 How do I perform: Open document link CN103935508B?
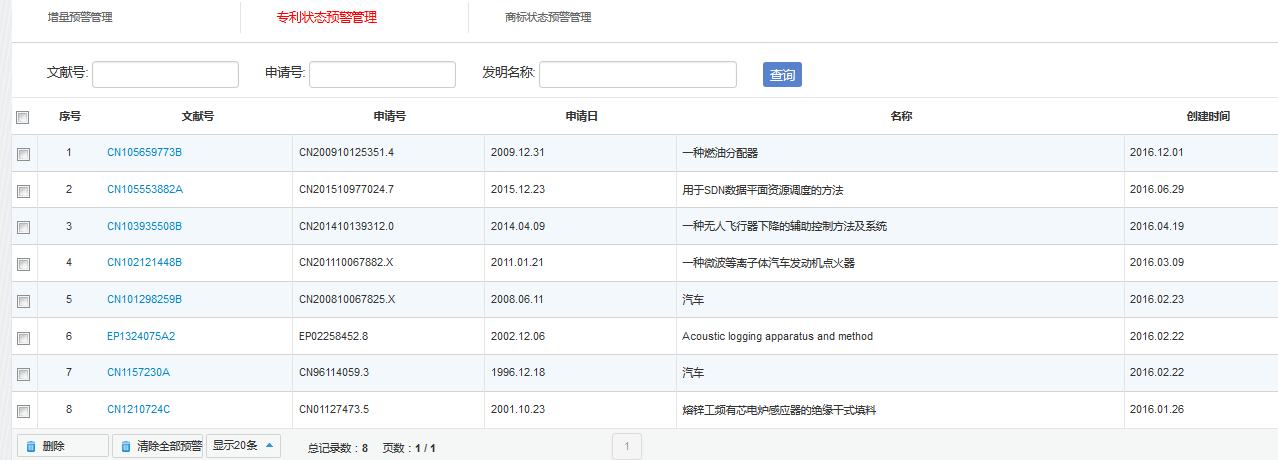[x=144, y=226]
